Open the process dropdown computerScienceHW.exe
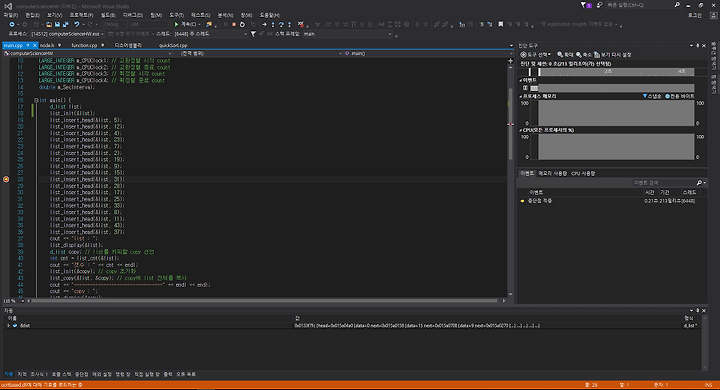The height and width of the screenshot is (390, 720). (68, 34)
